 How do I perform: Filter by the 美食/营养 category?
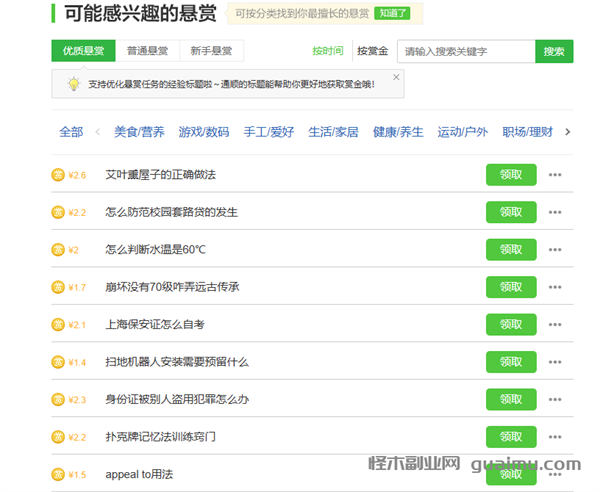click(139, 132)
